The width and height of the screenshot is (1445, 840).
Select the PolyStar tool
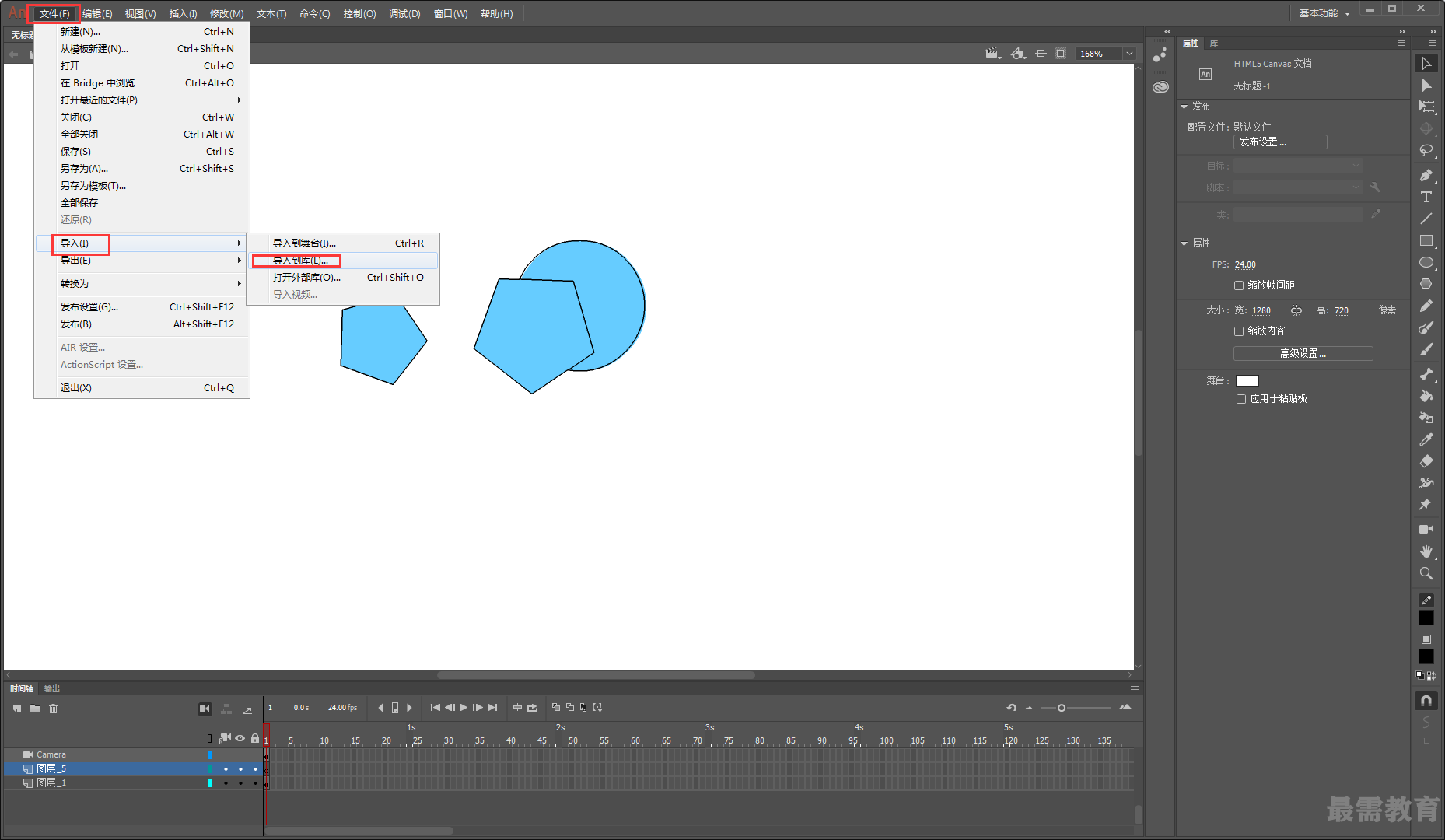point(1426,285)
